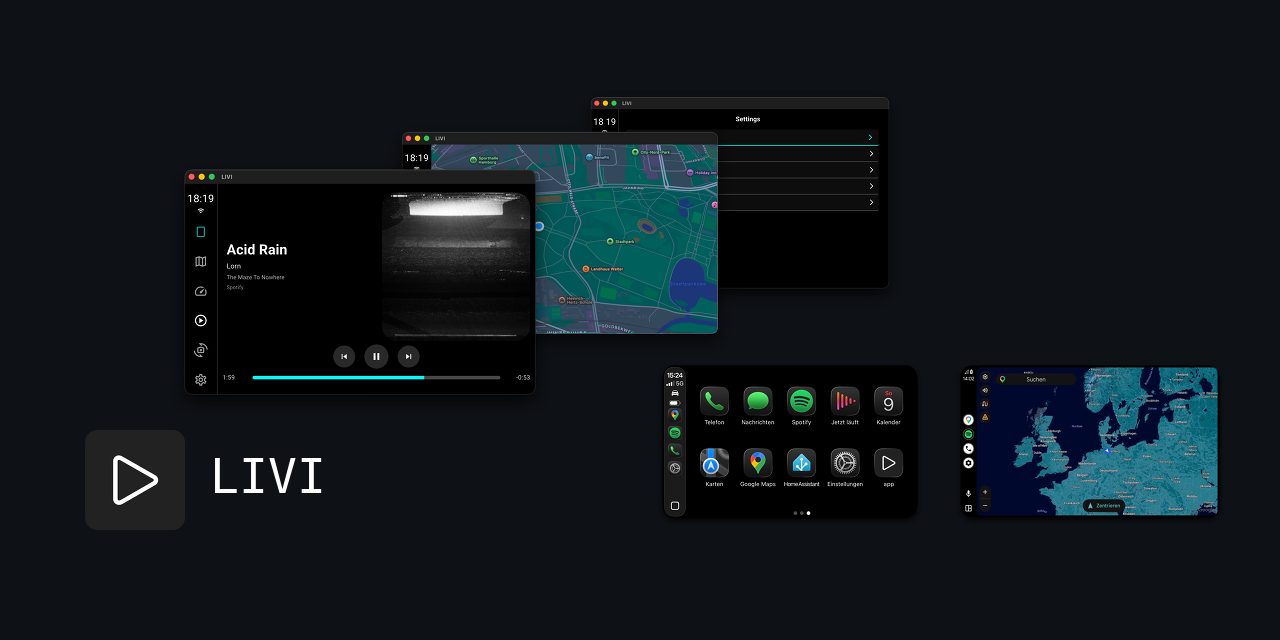Click the Suchen search field on map

point(1036,379)
